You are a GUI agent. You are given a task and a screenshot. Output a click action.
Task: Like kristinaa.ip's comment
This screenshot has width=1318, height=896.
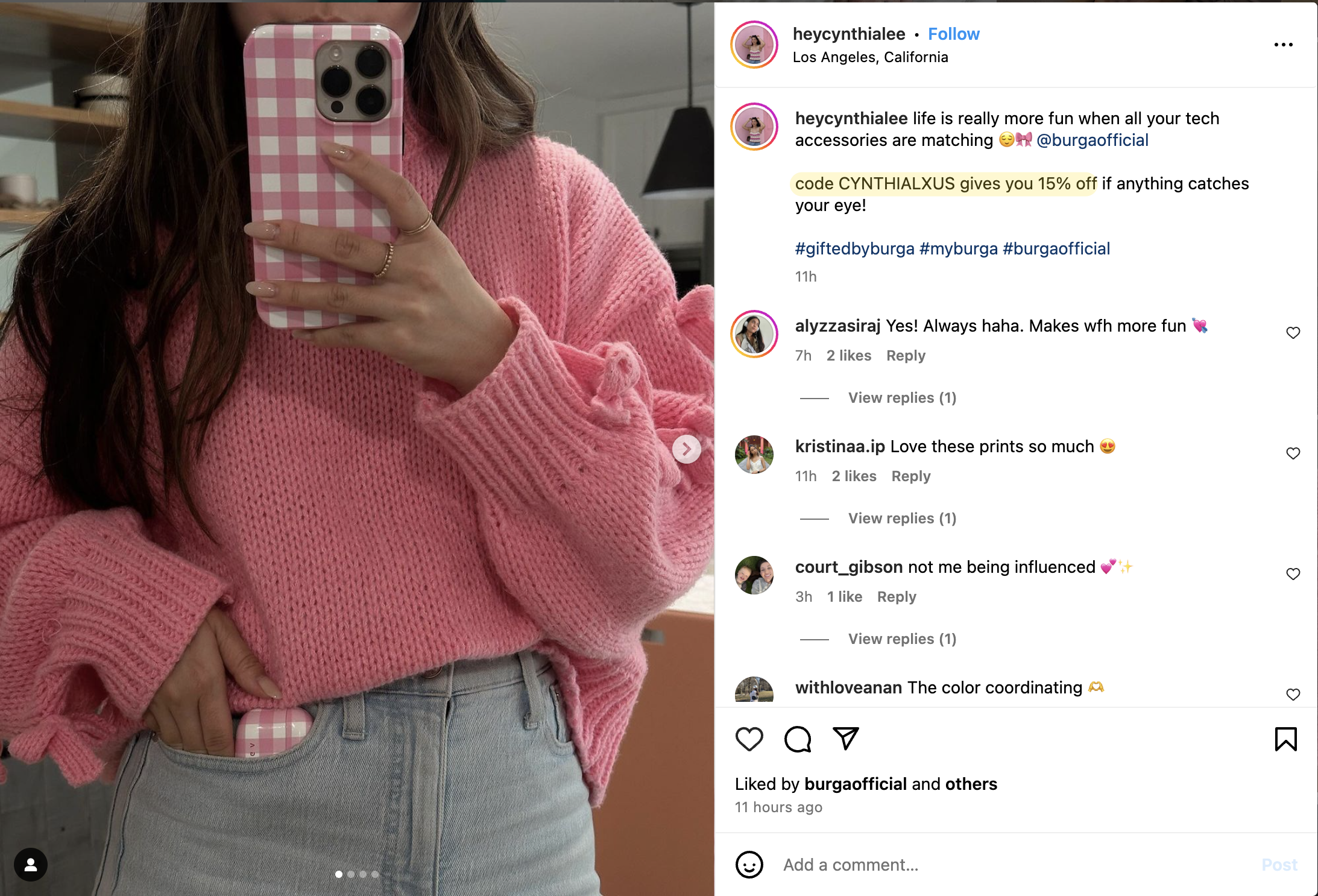point(1293,453)
